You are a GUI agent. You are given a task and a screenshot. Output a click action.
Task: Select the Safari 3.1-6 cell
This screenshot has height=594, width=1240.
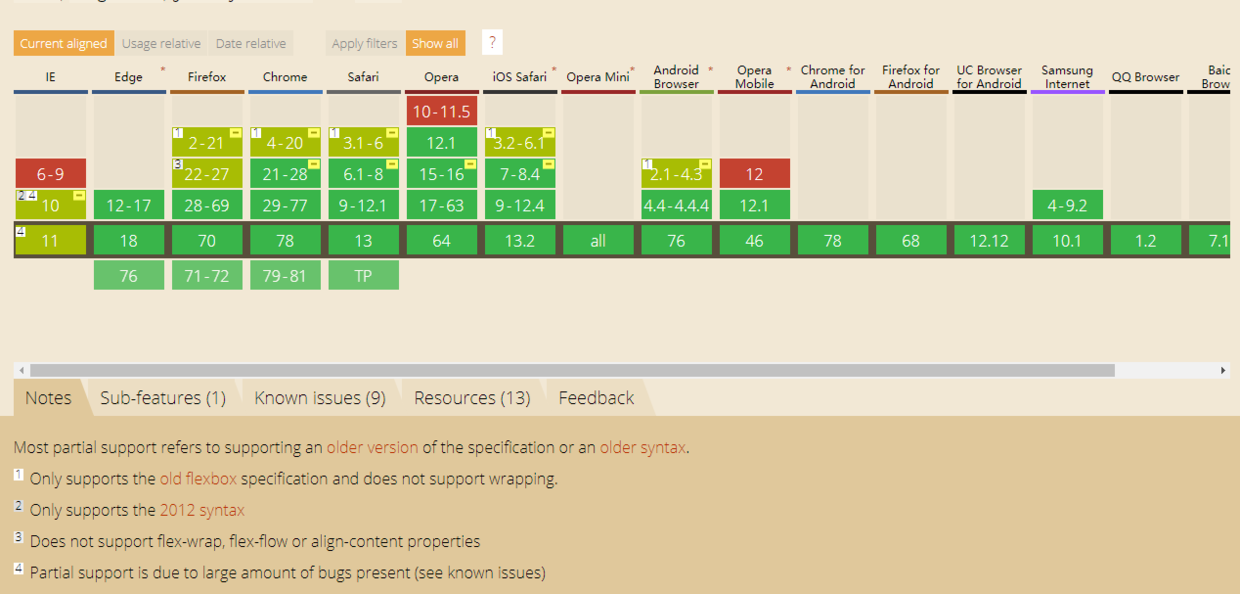(x=363, y=143)
